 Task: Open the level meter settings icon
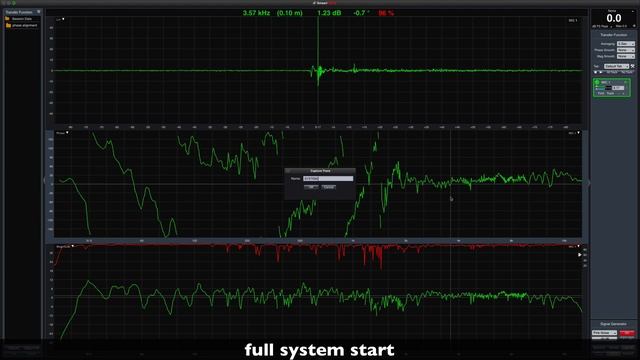(634, 26)
